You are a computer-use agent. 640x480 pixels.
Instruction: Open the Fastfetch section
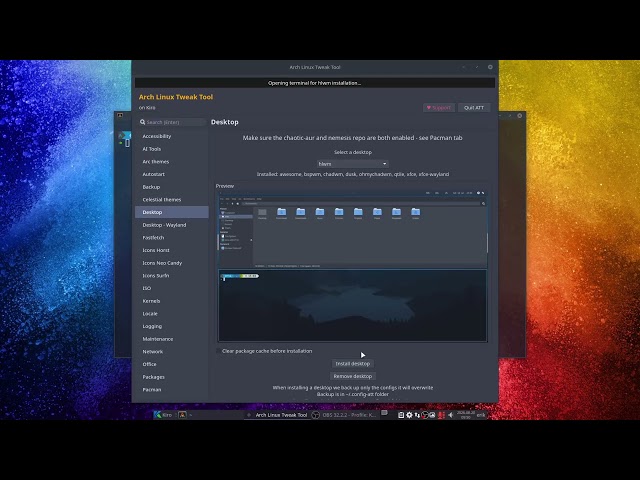(171, 238)
